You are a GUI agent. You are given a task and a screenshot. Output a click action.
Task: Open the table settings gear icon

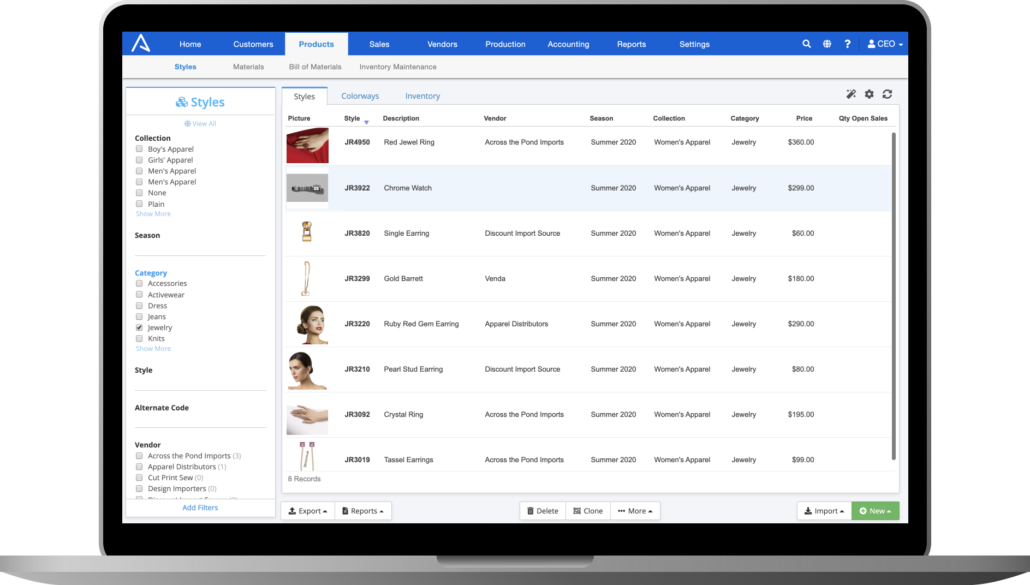[869, 94]
